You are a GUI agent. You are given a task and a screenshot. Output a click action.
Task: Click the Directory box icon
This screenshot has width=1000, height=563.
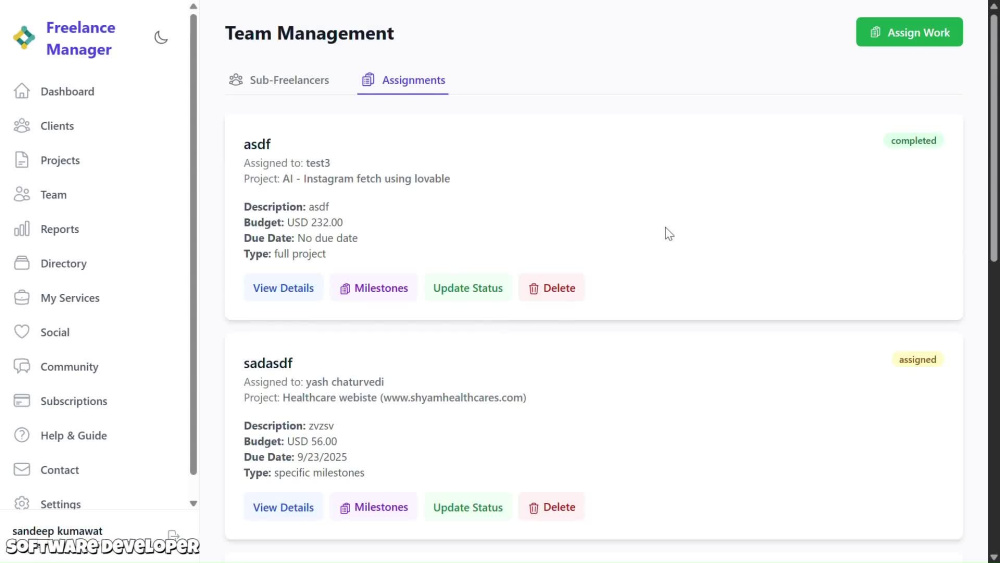coord(22,263)
